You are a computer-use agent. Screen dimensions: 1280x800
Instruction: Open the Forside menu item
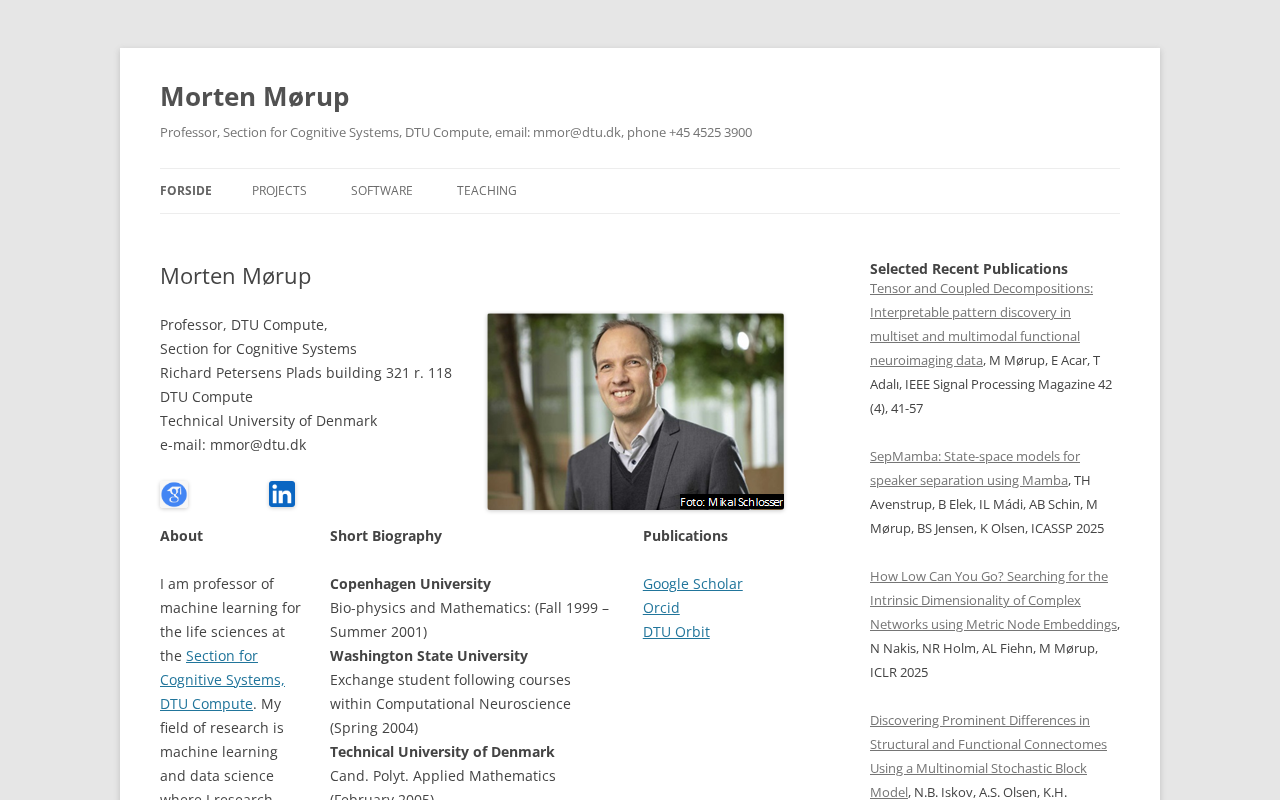click(x=186, y=191)
